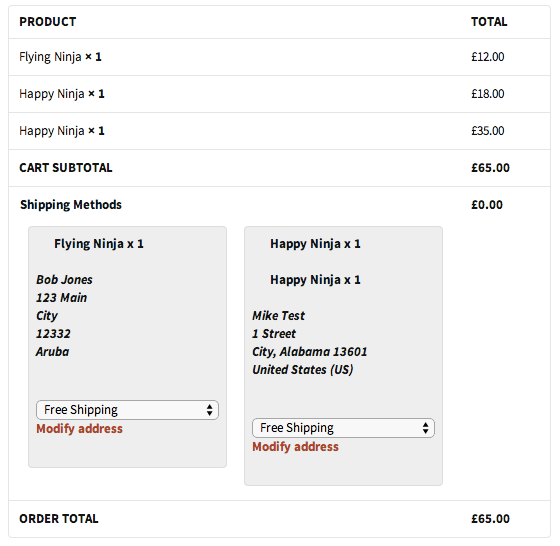Click the £35.00 Happy Ninja product row

(279, 131)
